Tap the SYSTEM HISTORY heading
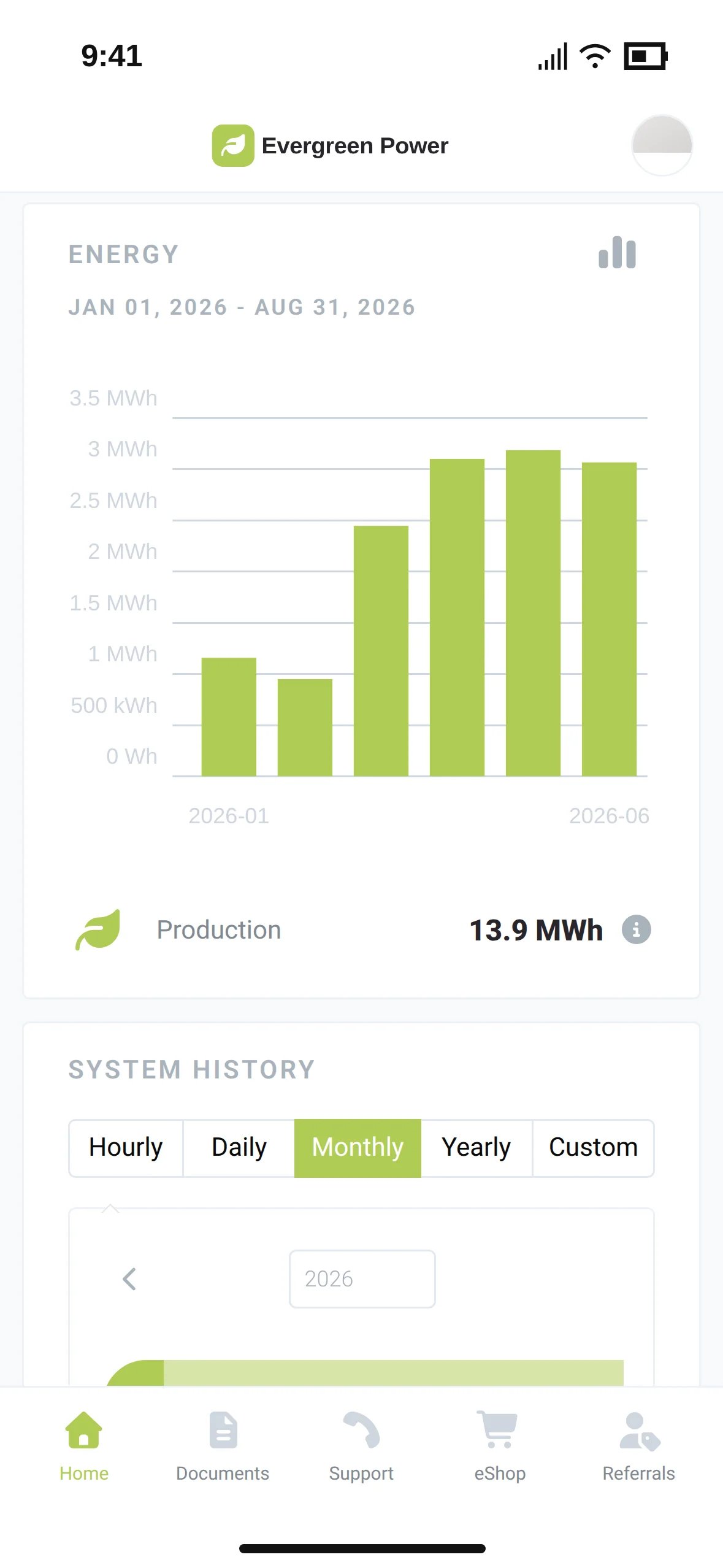723x1568 pixels. (192, 1070)
